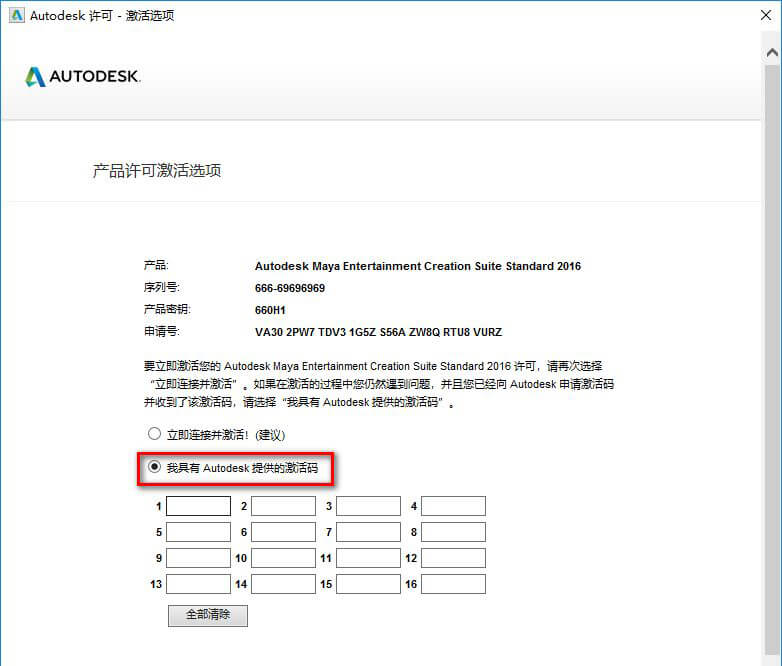Click activation code field 11
This screenshot has width=782, height=666.
368,558
